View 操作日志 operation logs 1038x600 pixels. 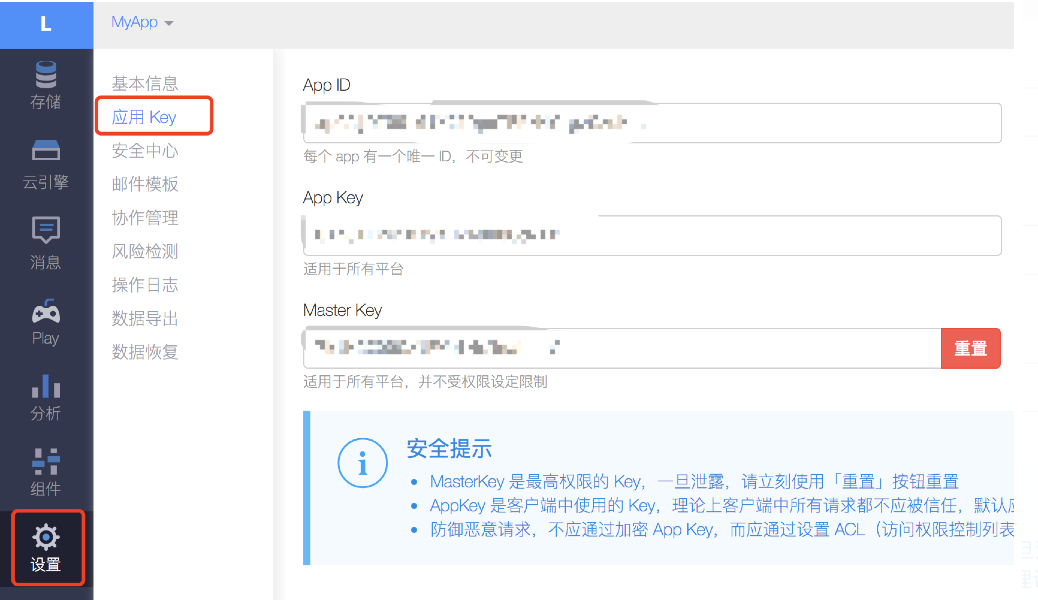[145, 285]
